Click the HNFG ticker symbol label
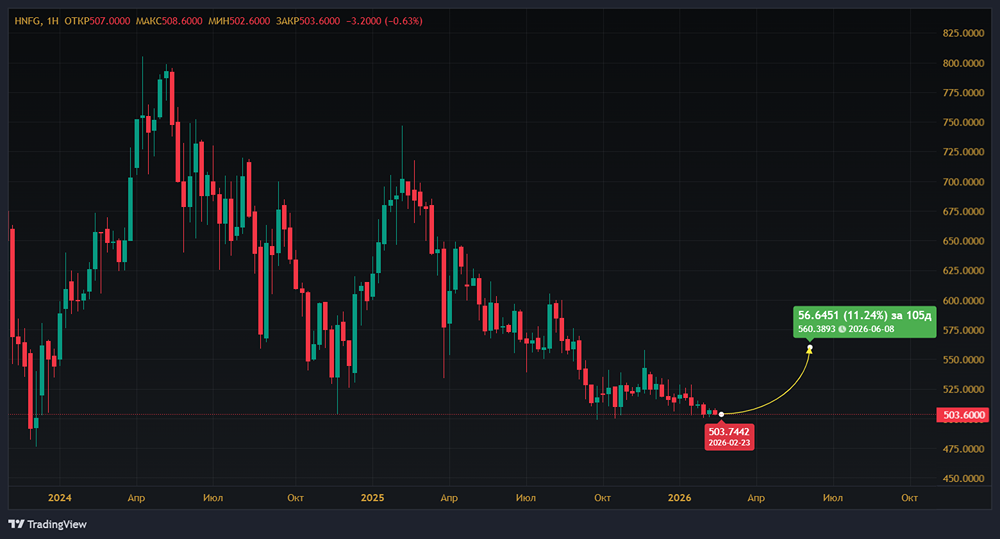 [x=27, y=21]
